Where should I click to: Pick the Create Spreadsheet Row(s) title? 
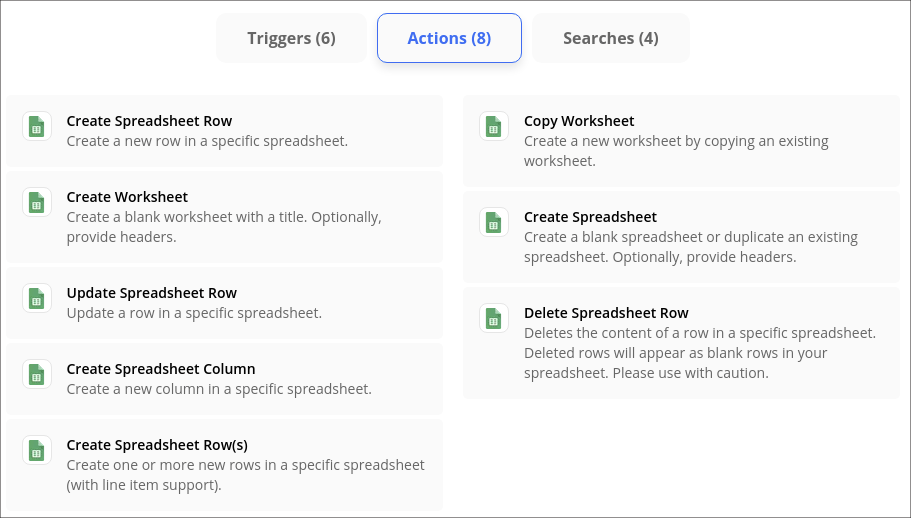[x=157, y=445]
